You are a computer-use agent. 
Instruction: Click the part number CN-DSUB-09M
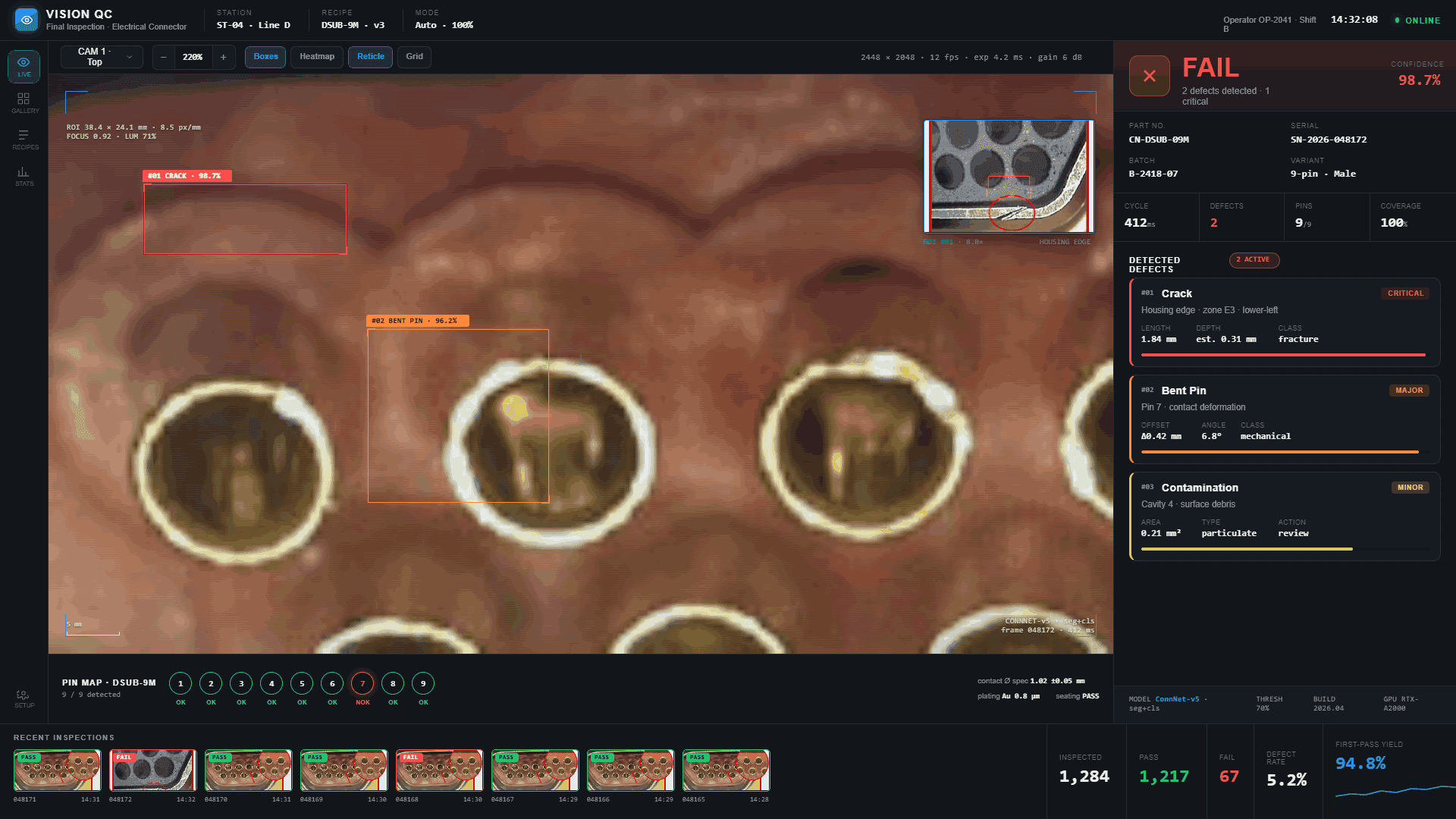pyautogui.click(x=1159, y=140)
